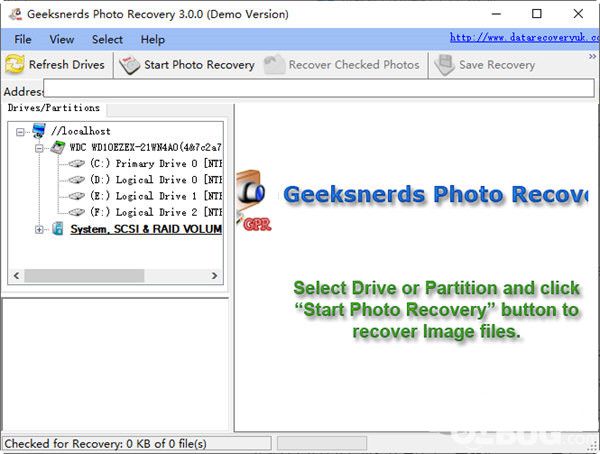Viewport: 600px width, 454px height.
Task: Click the localhost computer icon
Action: (x=39, y=131)
